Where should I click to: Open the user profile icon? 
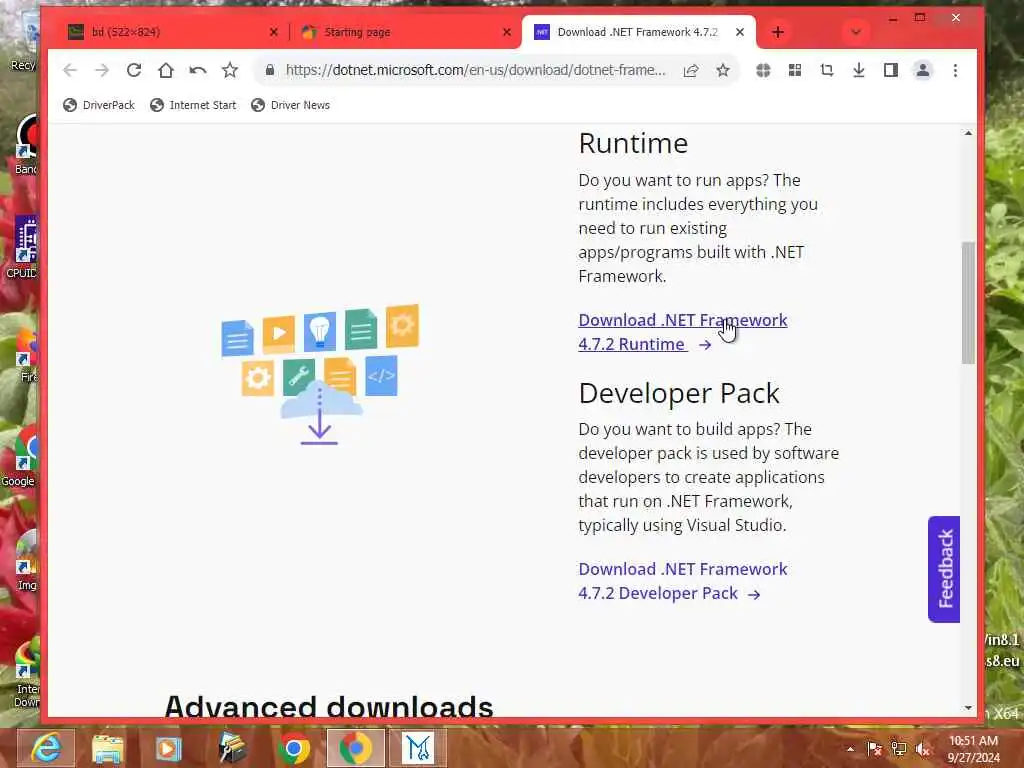click(923, 70)
